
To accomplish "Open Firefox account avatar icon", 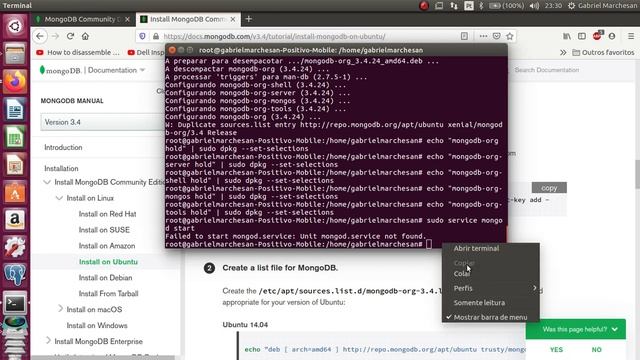I will coord(612,36).
